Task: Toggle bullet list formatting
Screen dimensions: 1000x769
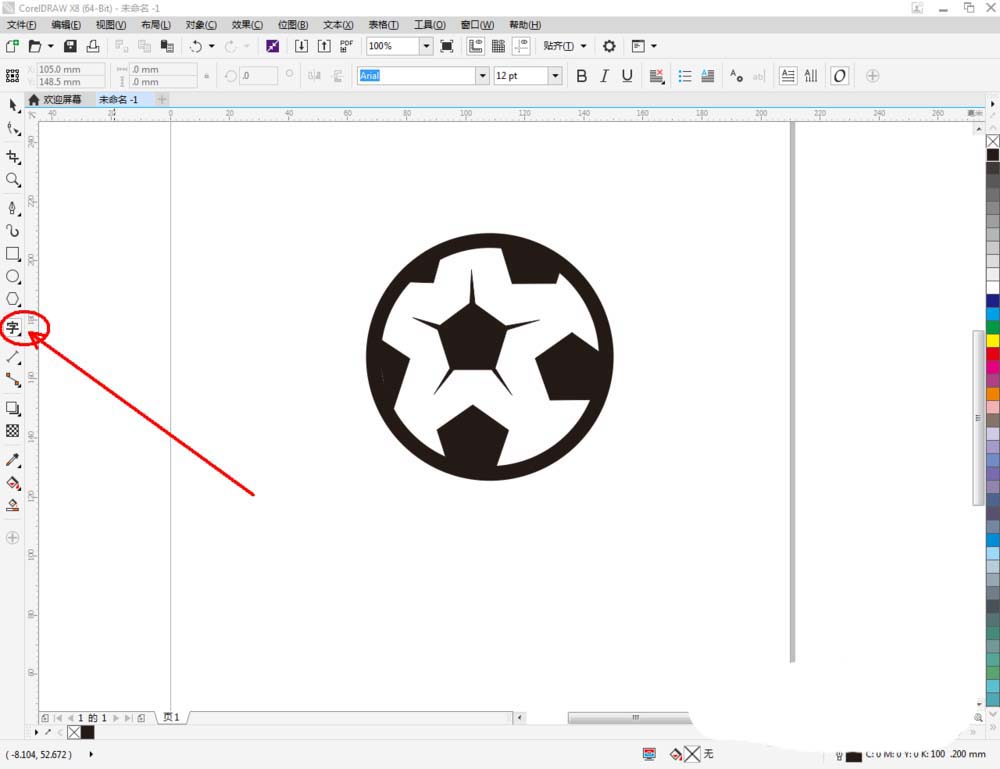Action: coord(685,76)
